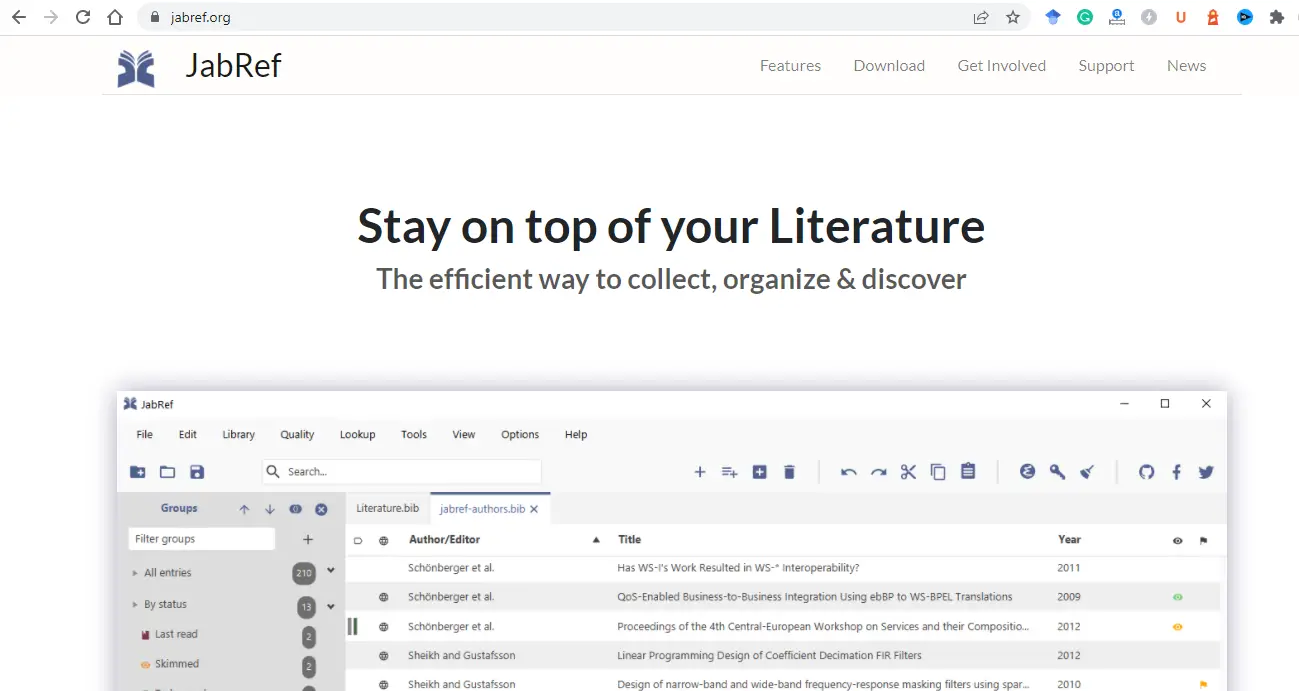This screenshot has width=1299, height=691.
Task: Undo the last action with the toolbar arrow
Action: pos(848,471)
